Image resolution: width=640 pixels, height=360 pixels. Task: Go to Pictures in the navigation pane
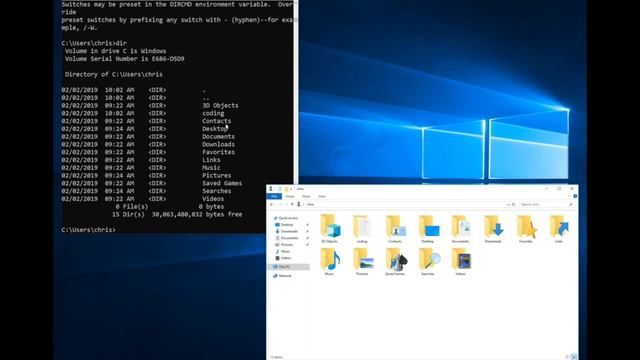click(x=287, y=244)
